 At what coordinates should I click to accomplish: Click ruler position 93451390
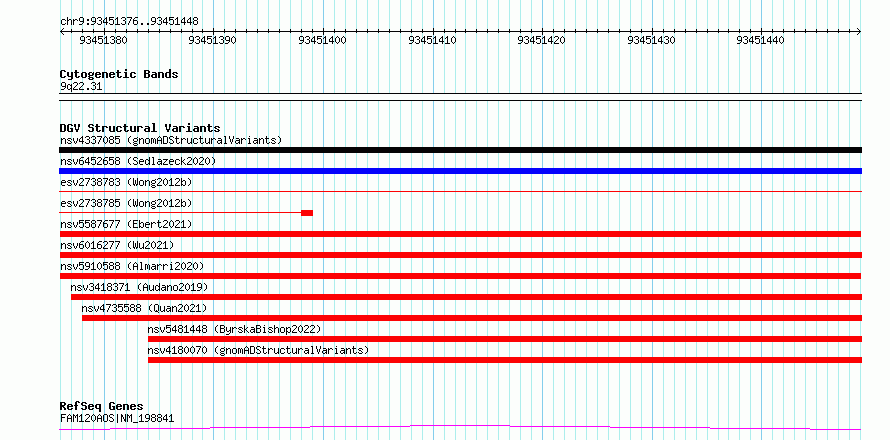[x=213, y=40]
